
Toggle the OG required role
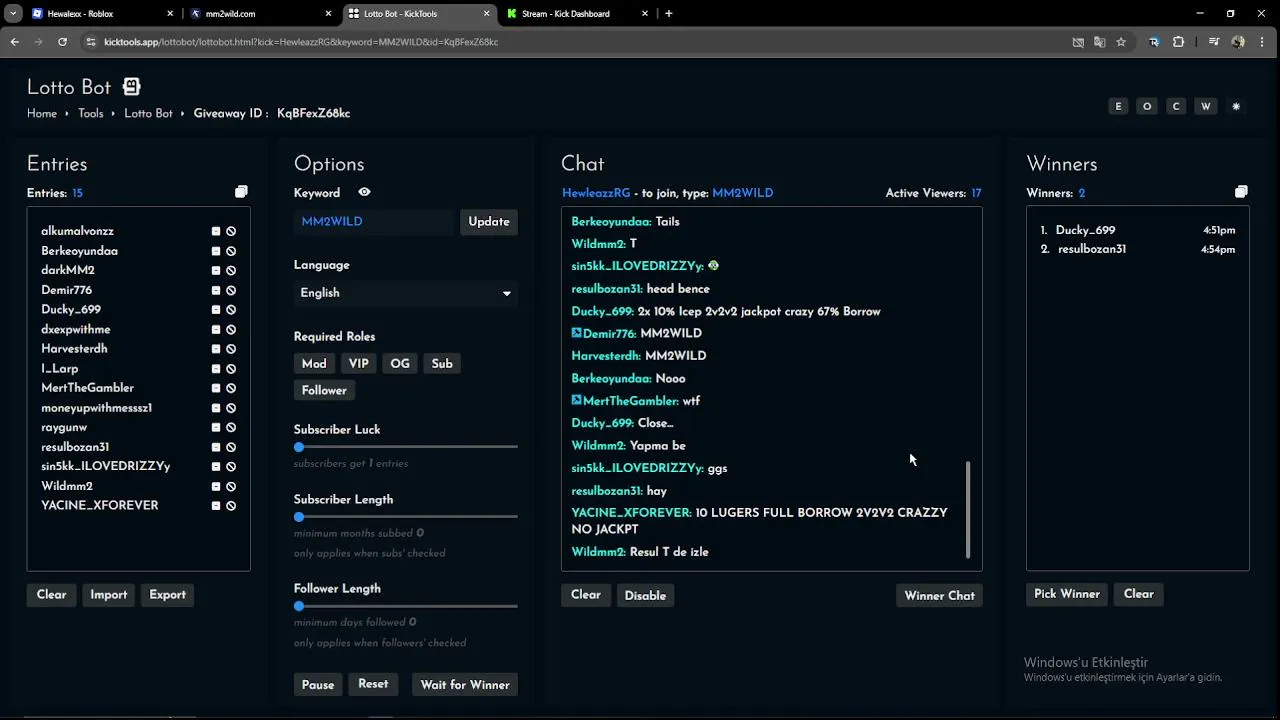pos(400,363)
